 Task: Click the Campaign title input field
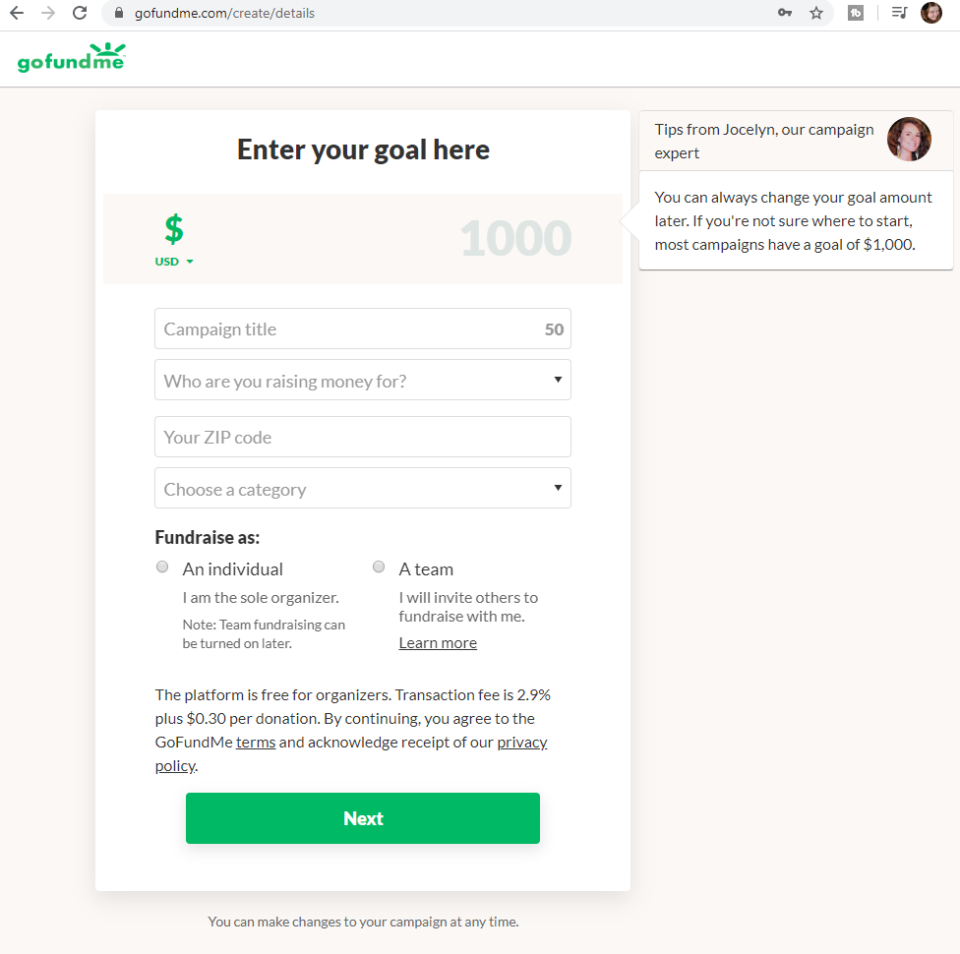362,328
